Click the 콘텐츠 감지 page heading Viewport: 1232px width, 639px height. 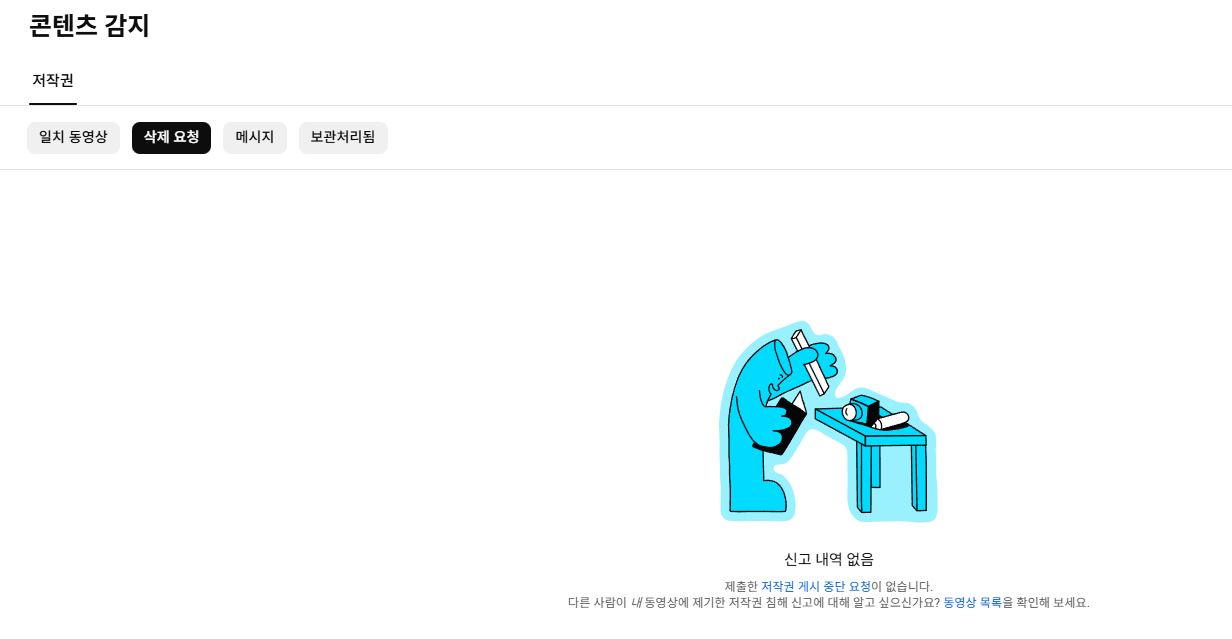[x=89, y=26]
